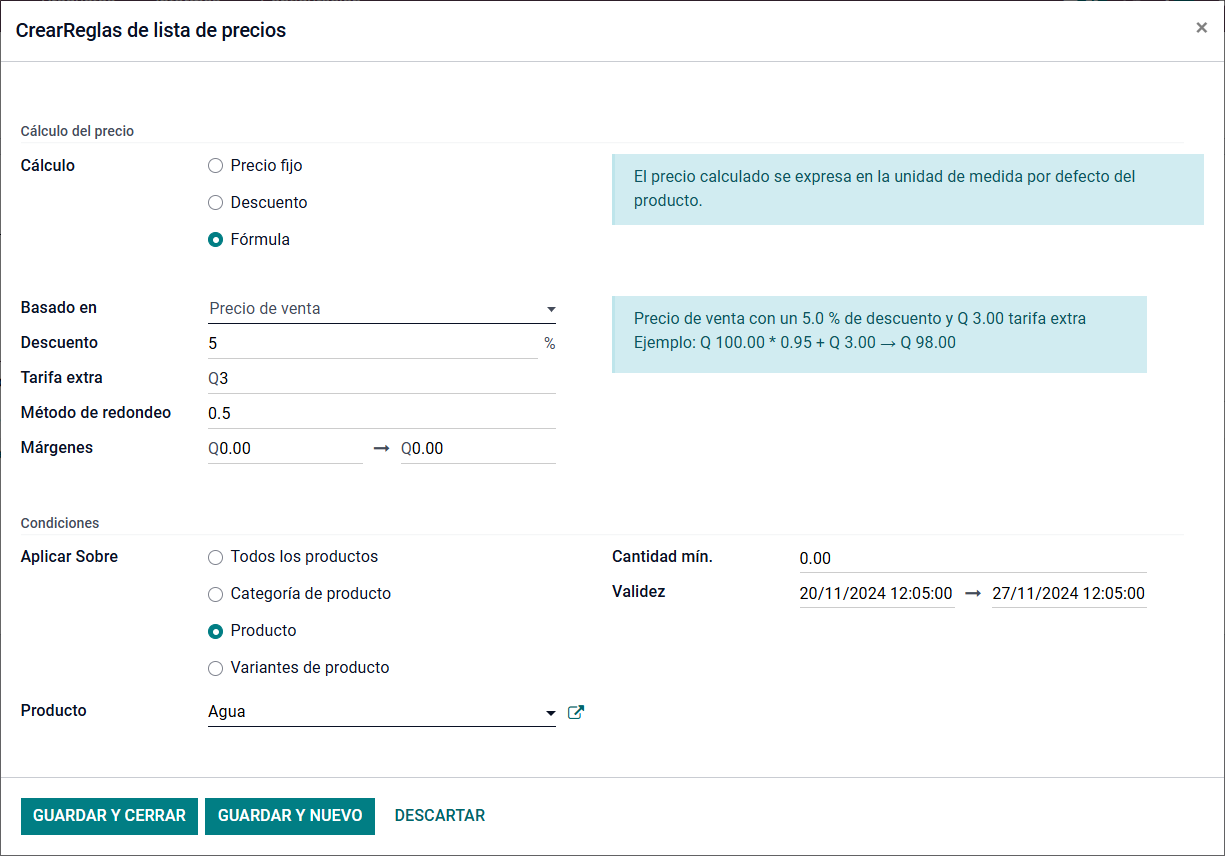Change the Validez start date
The image size is (1225, 856).
click(x=876, y=593)
